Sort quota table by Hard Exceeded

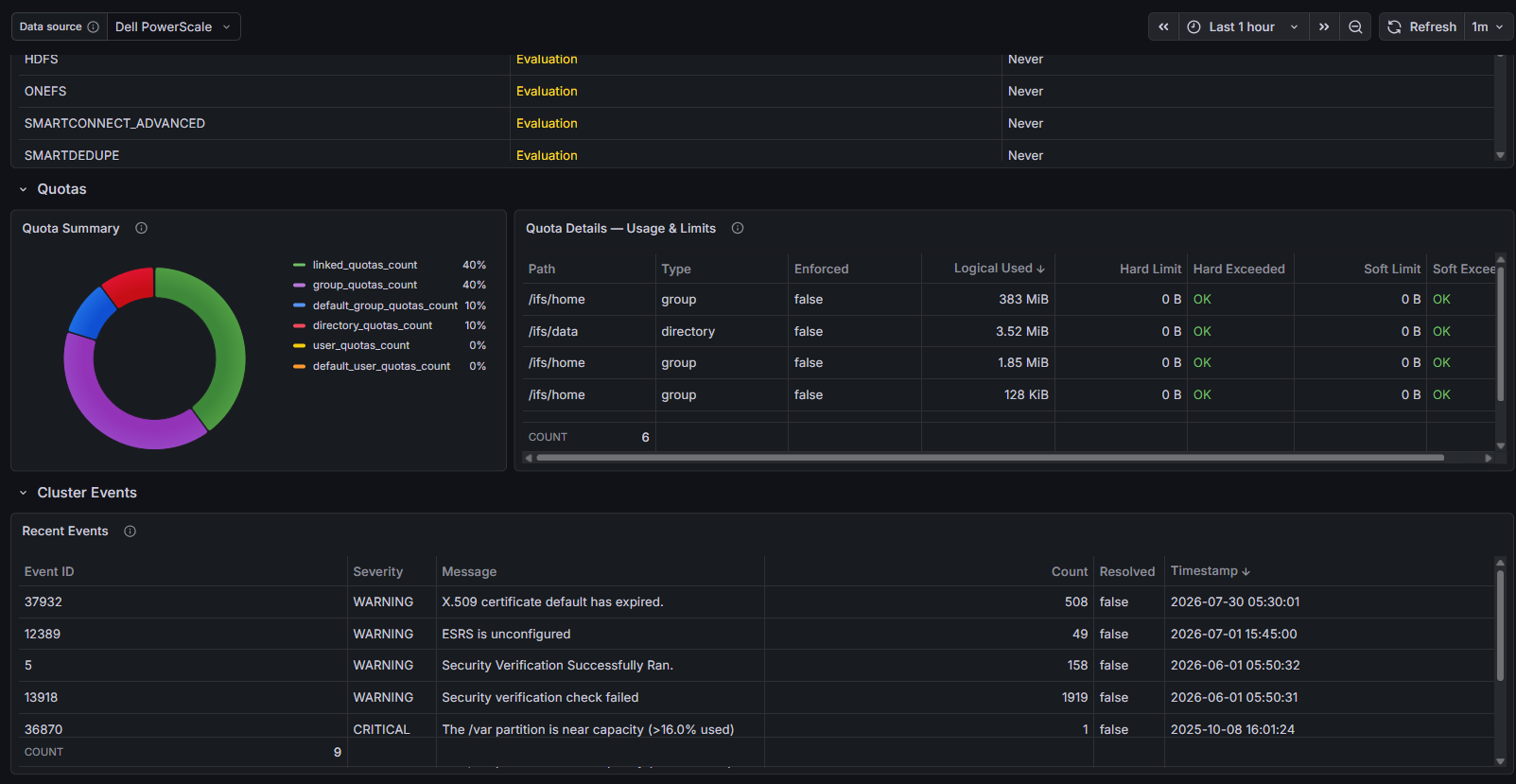[x=1239, y=269]
